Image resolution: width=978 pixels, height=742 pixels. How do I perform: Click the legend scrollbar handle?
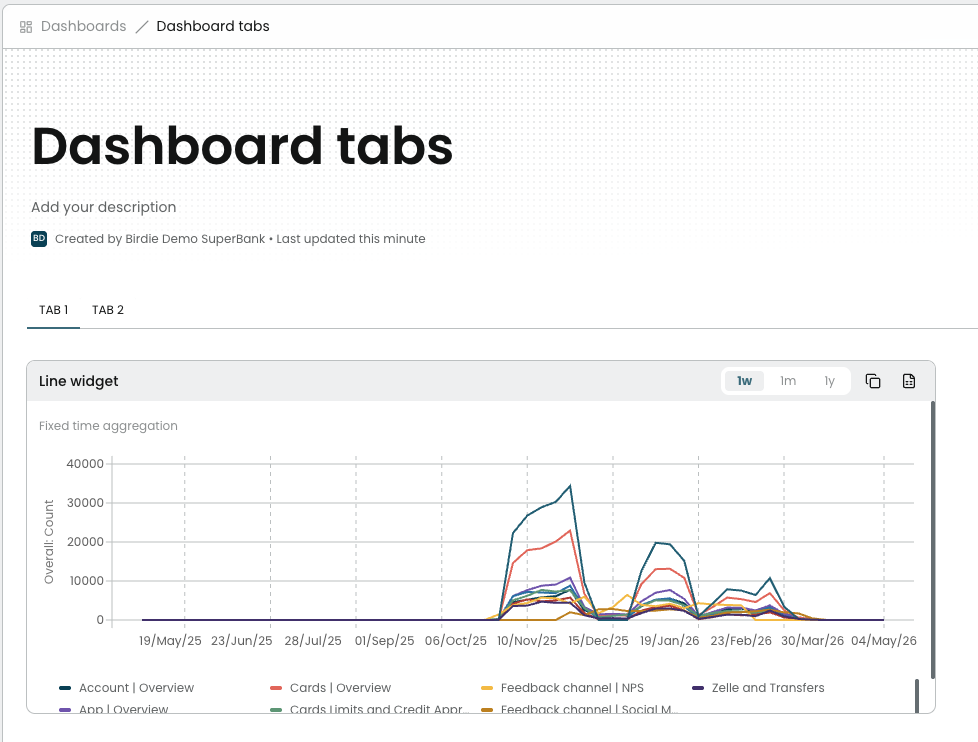tap(917, 696)
